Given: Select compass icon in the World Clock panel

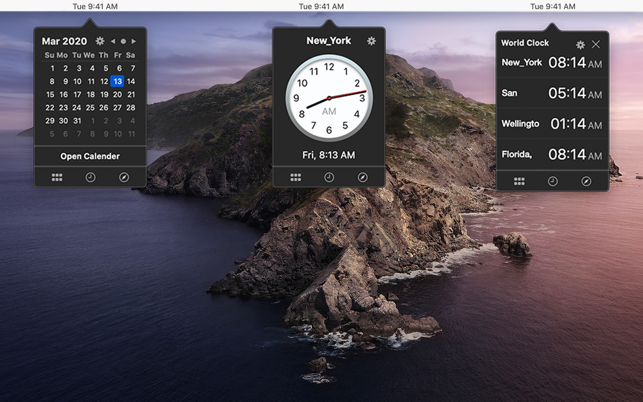Looking at the screenshot, I should [x=586, y=181].
